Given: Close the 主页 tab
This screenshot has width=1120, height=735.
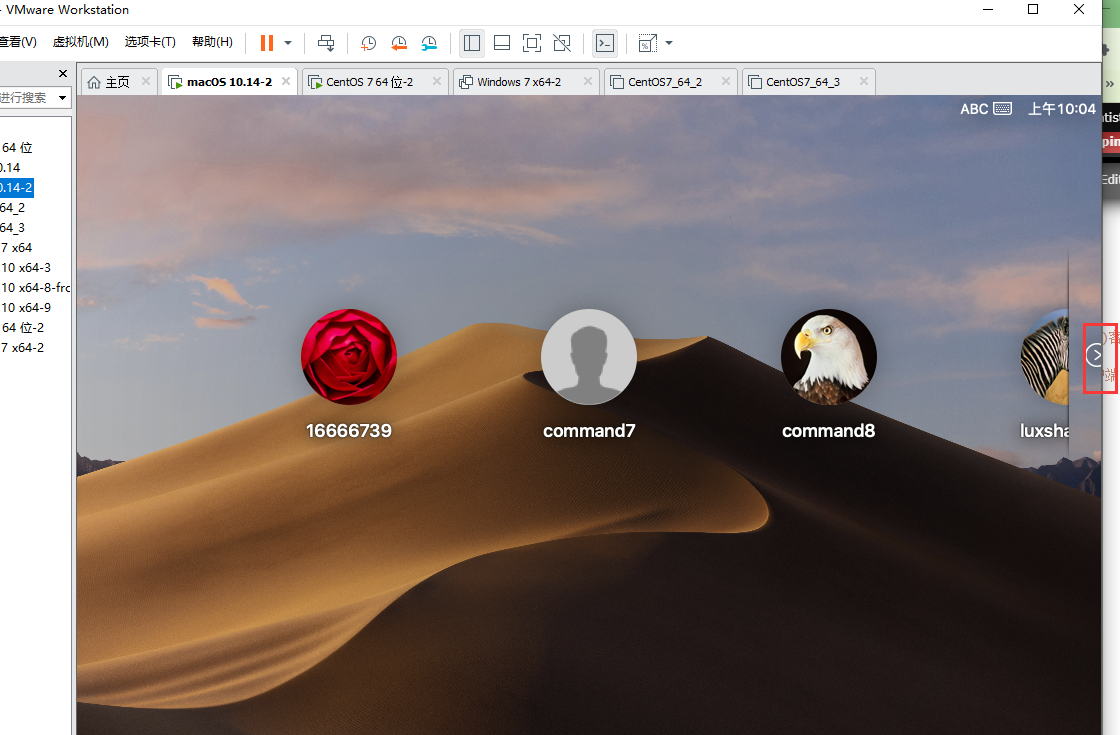Looking at the screenshot, I should coord(146,81).
